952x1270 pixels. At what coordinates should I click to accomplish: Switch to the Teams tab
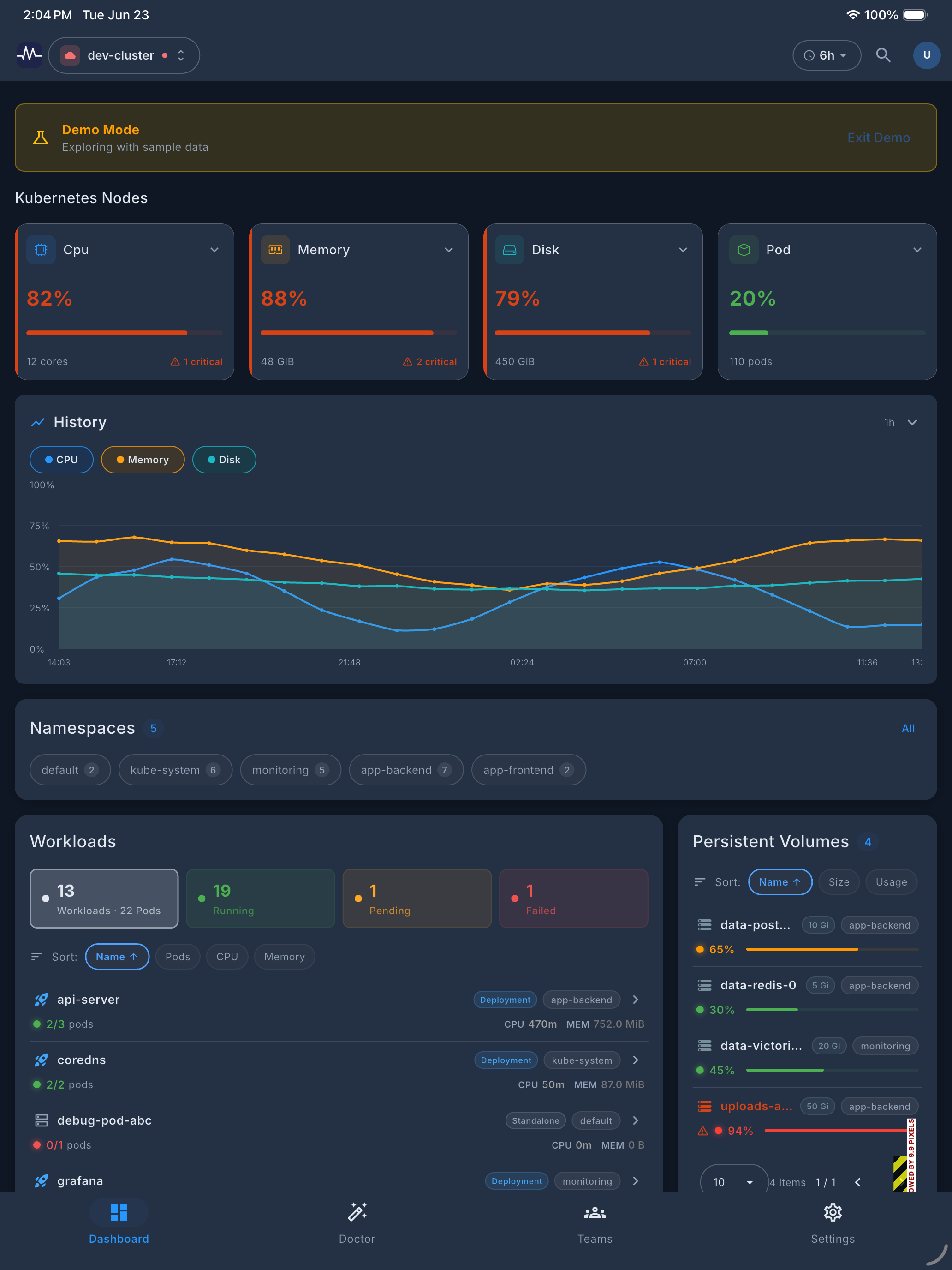tap(595, 1223)
